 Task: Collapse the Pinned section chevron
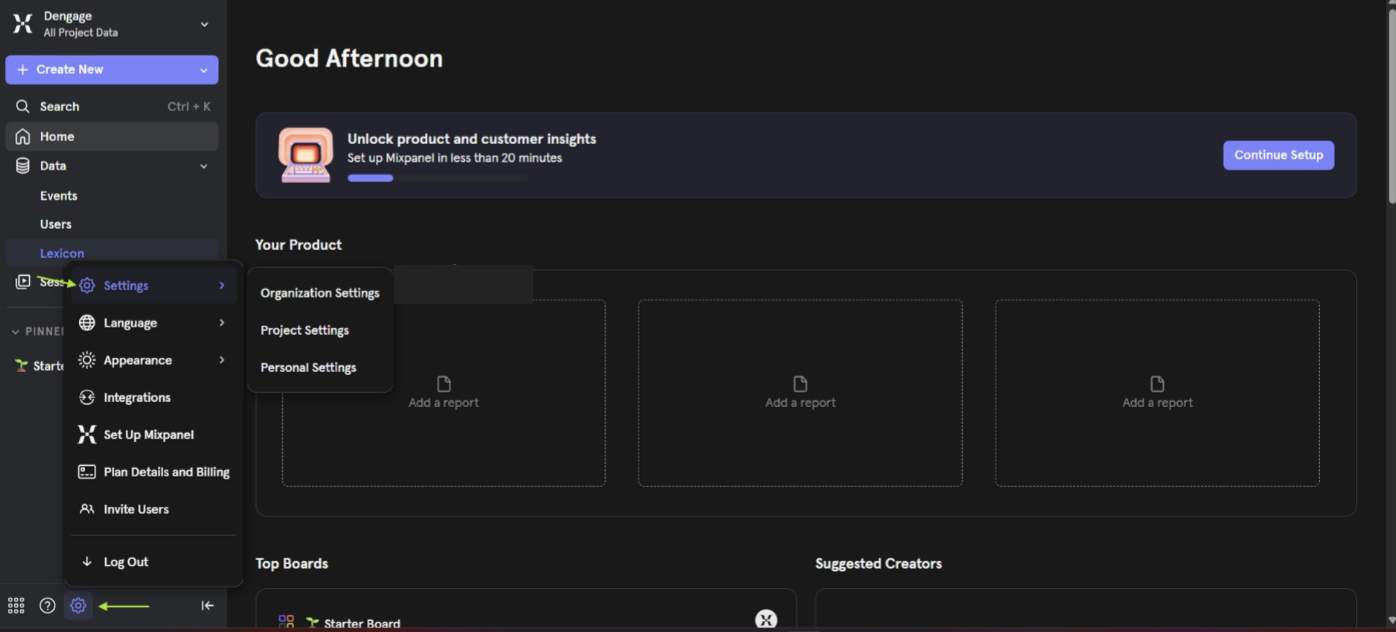(15, 331)
